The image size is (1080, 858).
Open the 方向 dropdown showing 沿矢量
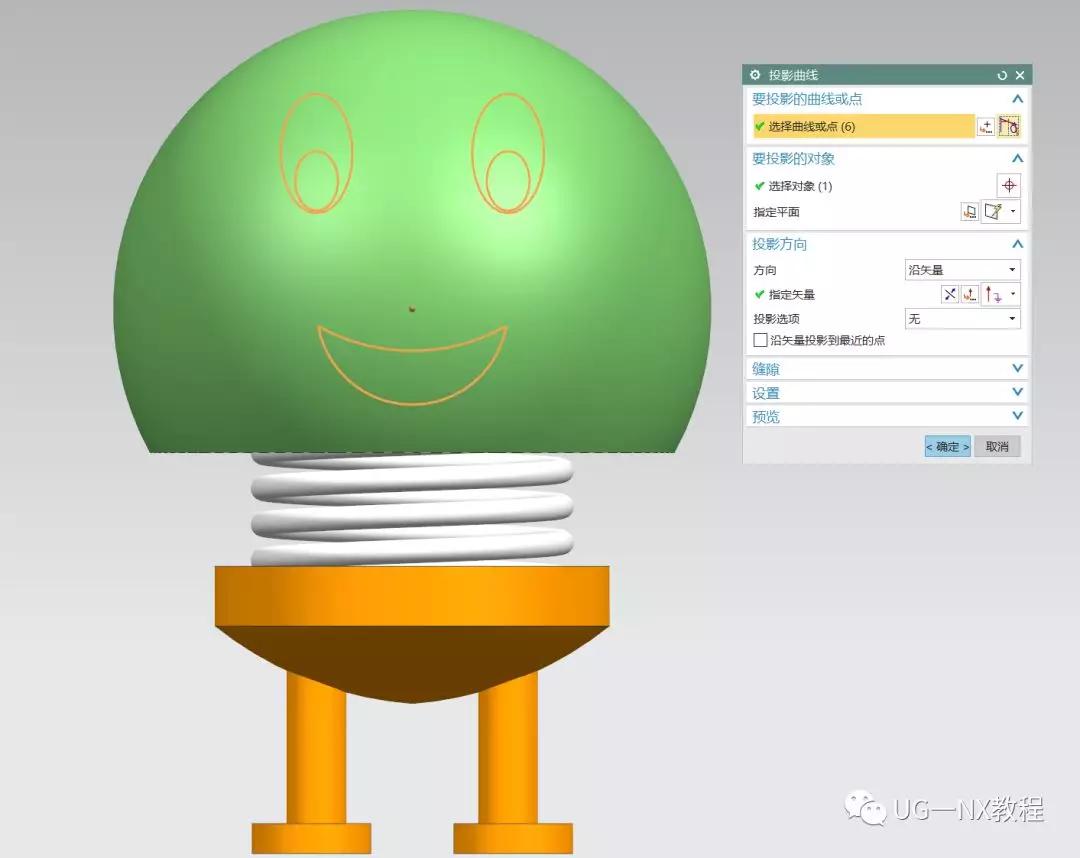pyautogui.click(x=962, y=270)
